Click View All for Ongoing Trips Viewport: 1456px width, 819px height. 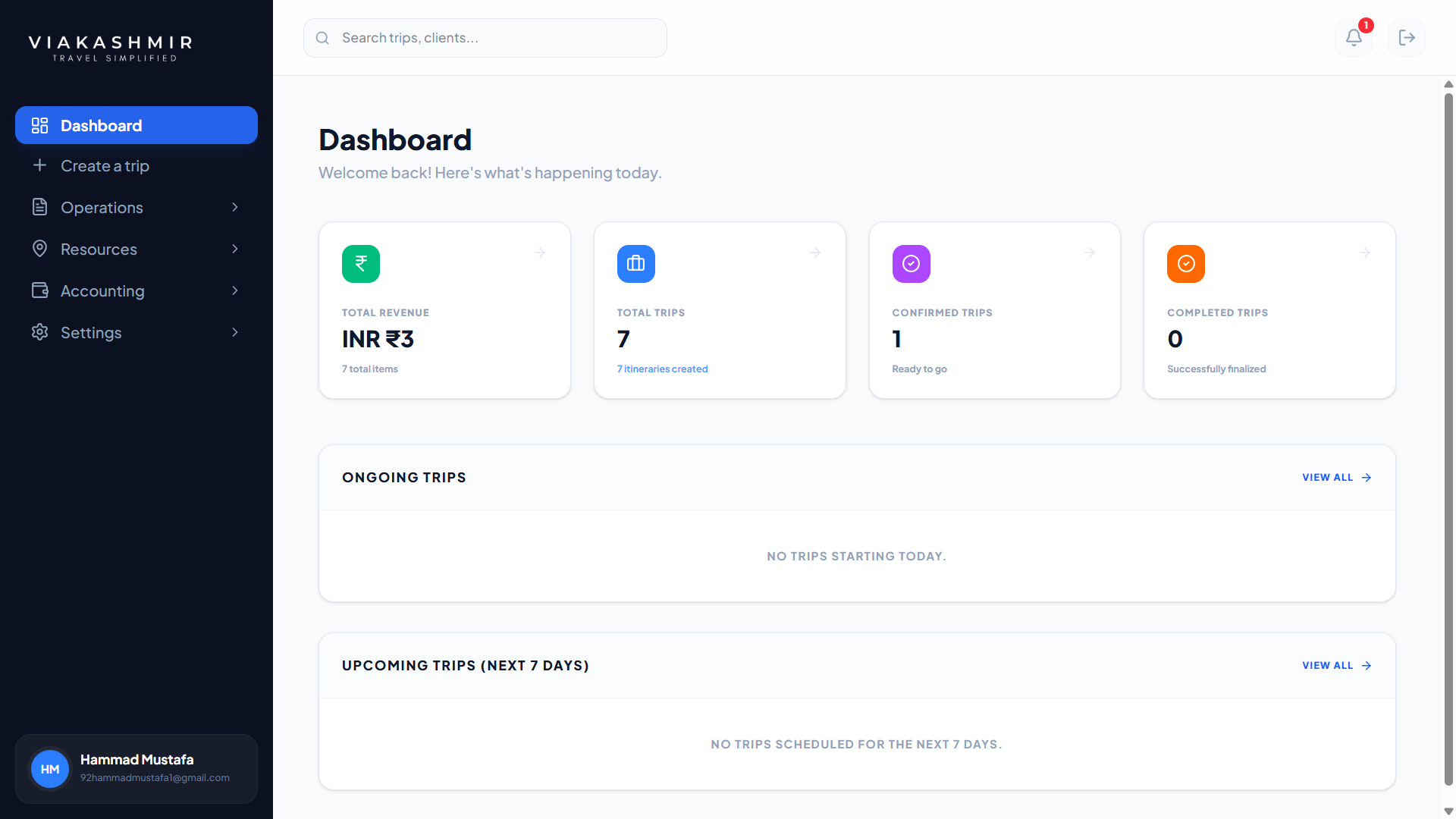pyautogui.click(x=1337, y=477)
